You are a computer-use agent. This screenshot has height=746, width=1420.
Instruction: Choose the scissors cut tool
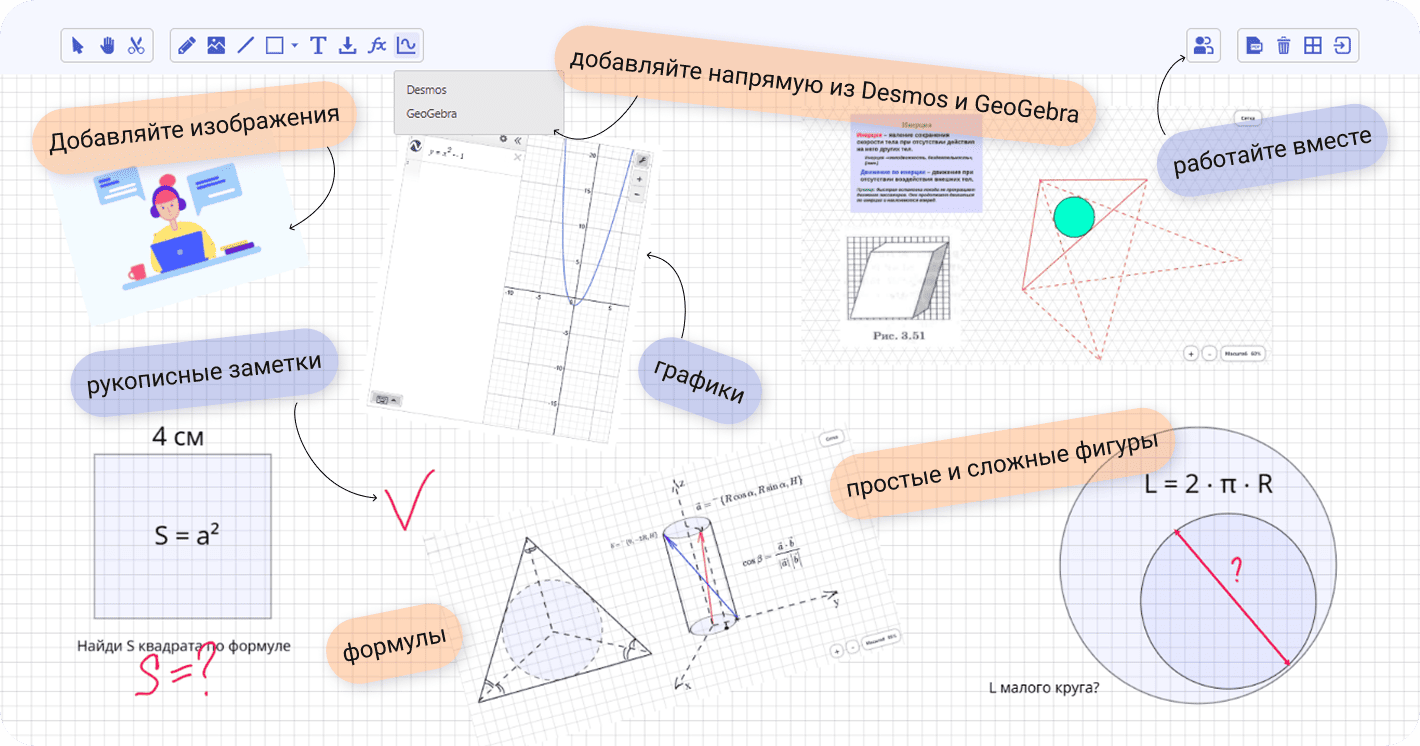136,45
